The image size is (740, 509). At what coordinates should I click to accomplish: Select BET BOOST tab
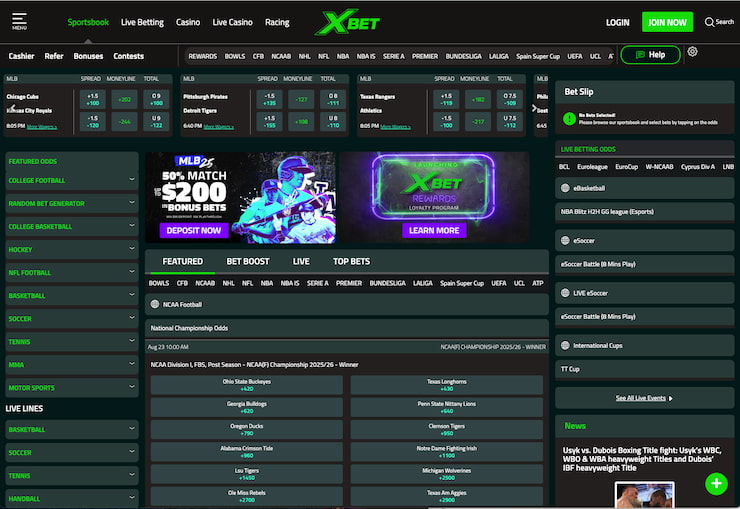coord(248,261)
